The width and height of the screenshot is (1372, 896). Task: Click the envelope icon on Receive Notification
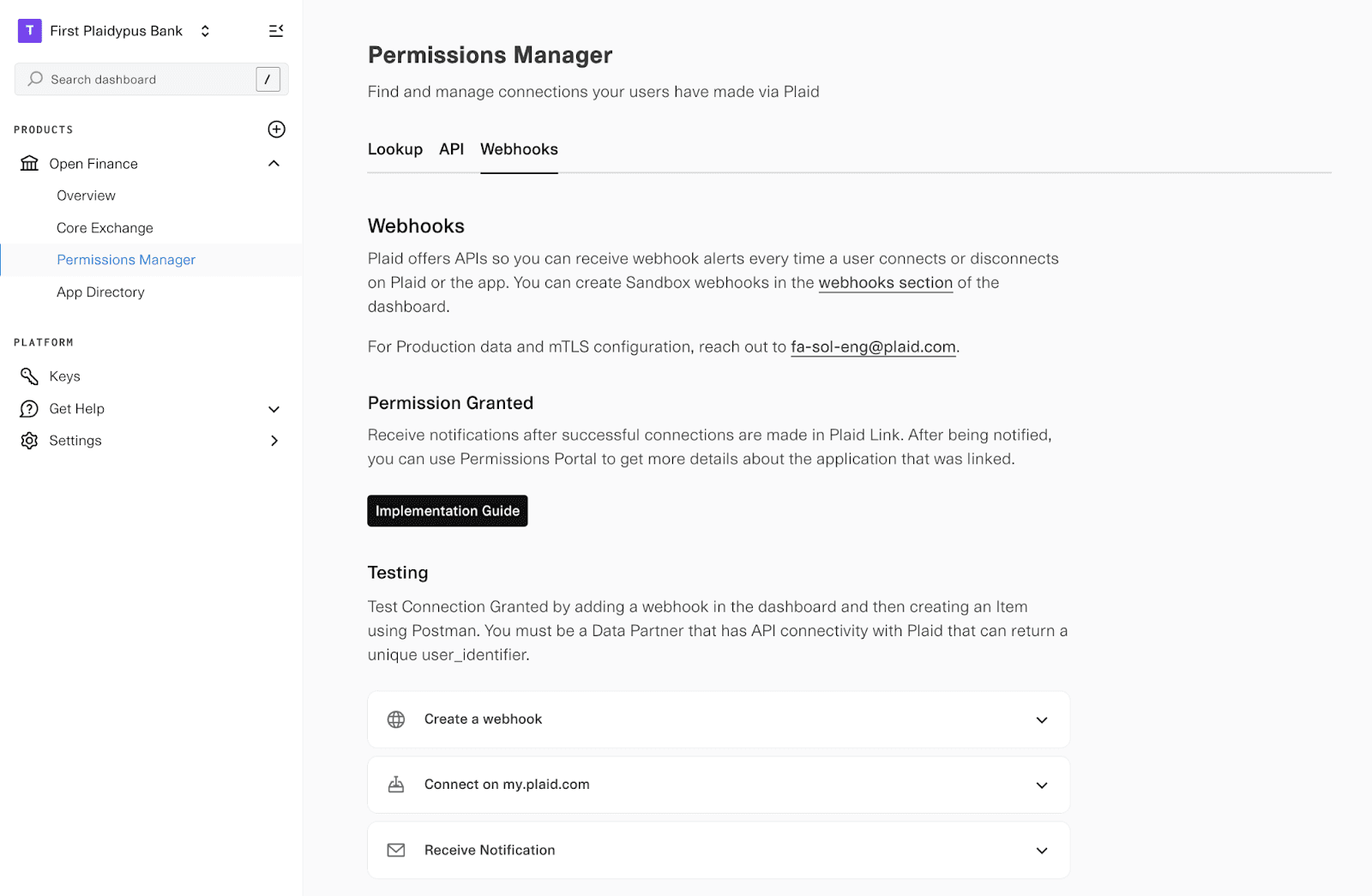click(396, 851)
